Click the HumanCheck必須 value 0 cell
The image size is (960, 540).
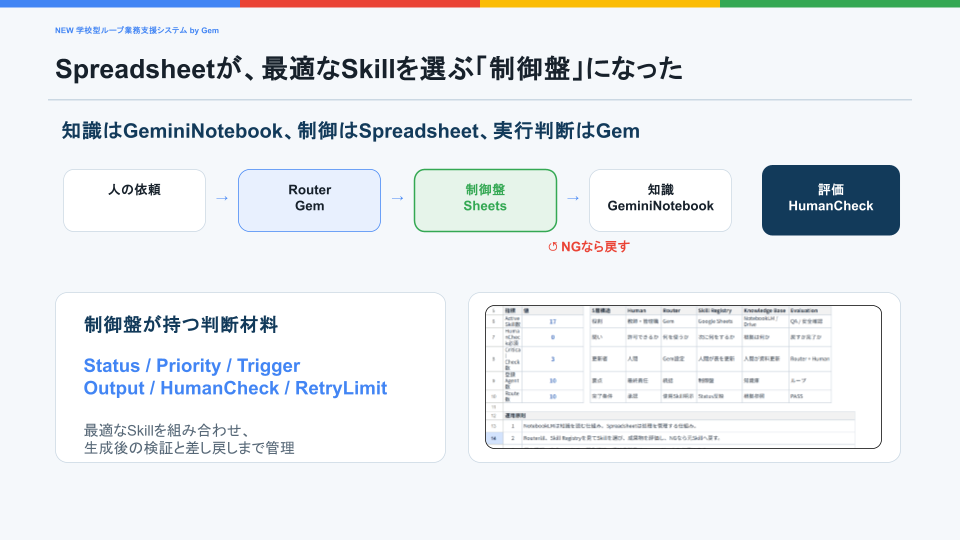click(x=552, y=337)
